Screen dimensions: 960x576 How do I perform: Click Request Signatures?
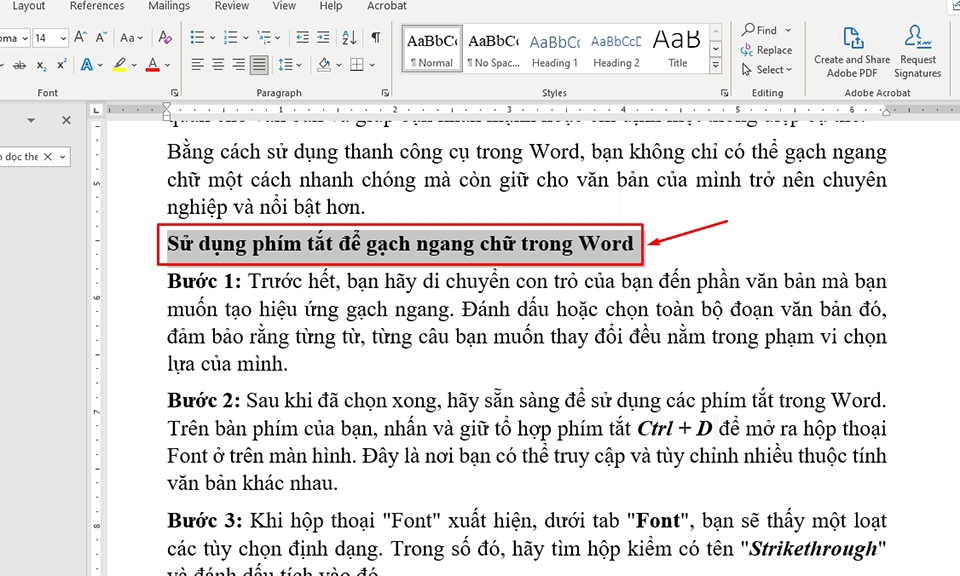click(917, 53)
